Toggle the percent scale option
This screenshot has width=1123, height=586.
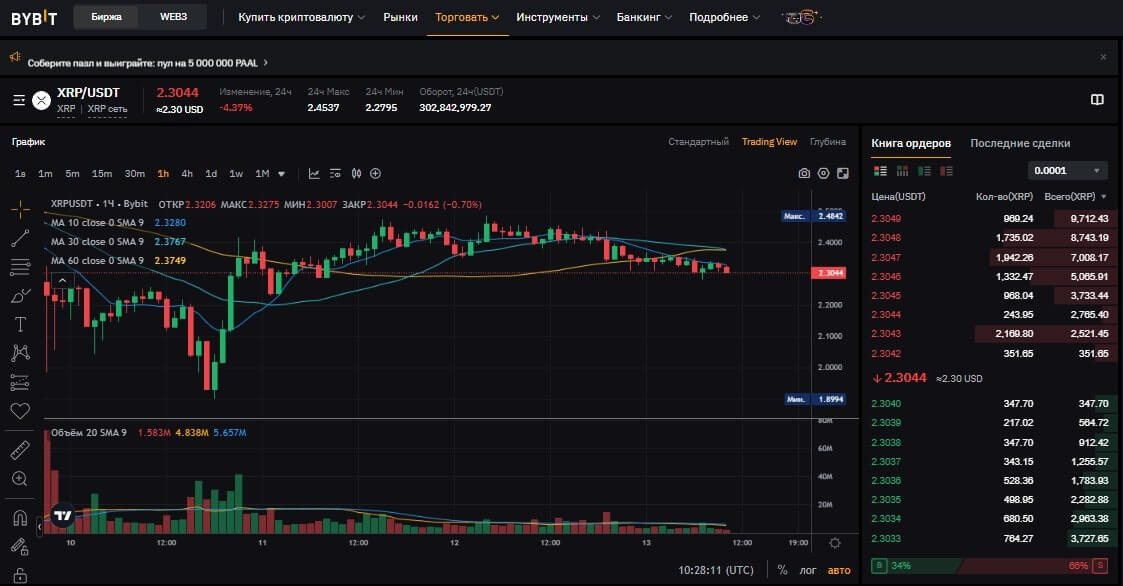[781, 570]
